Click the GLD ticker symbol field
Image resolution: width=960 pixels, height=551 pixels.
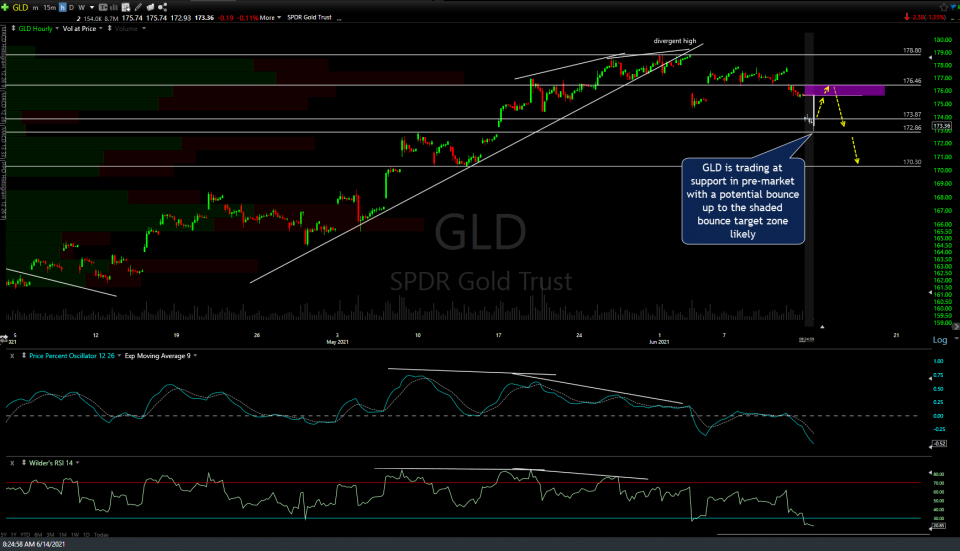(20, 7)
